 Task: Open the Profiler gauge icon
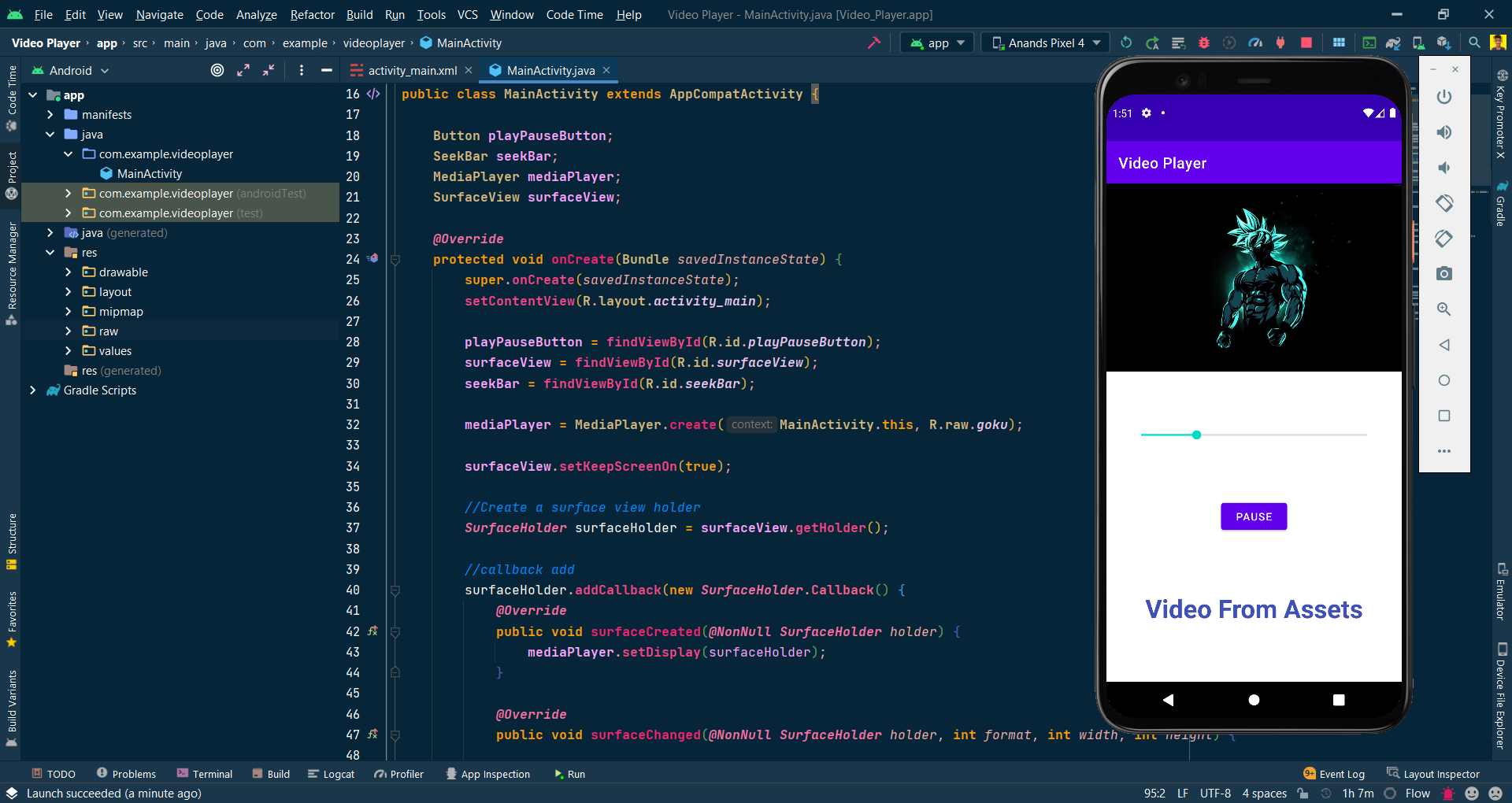[x=1257, y=43]
